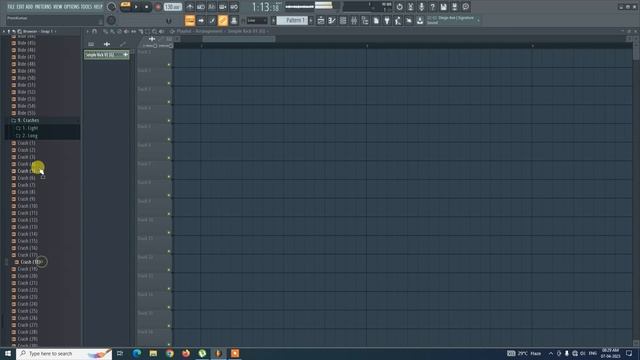Select sample Crash (1)

pos(26,143)
